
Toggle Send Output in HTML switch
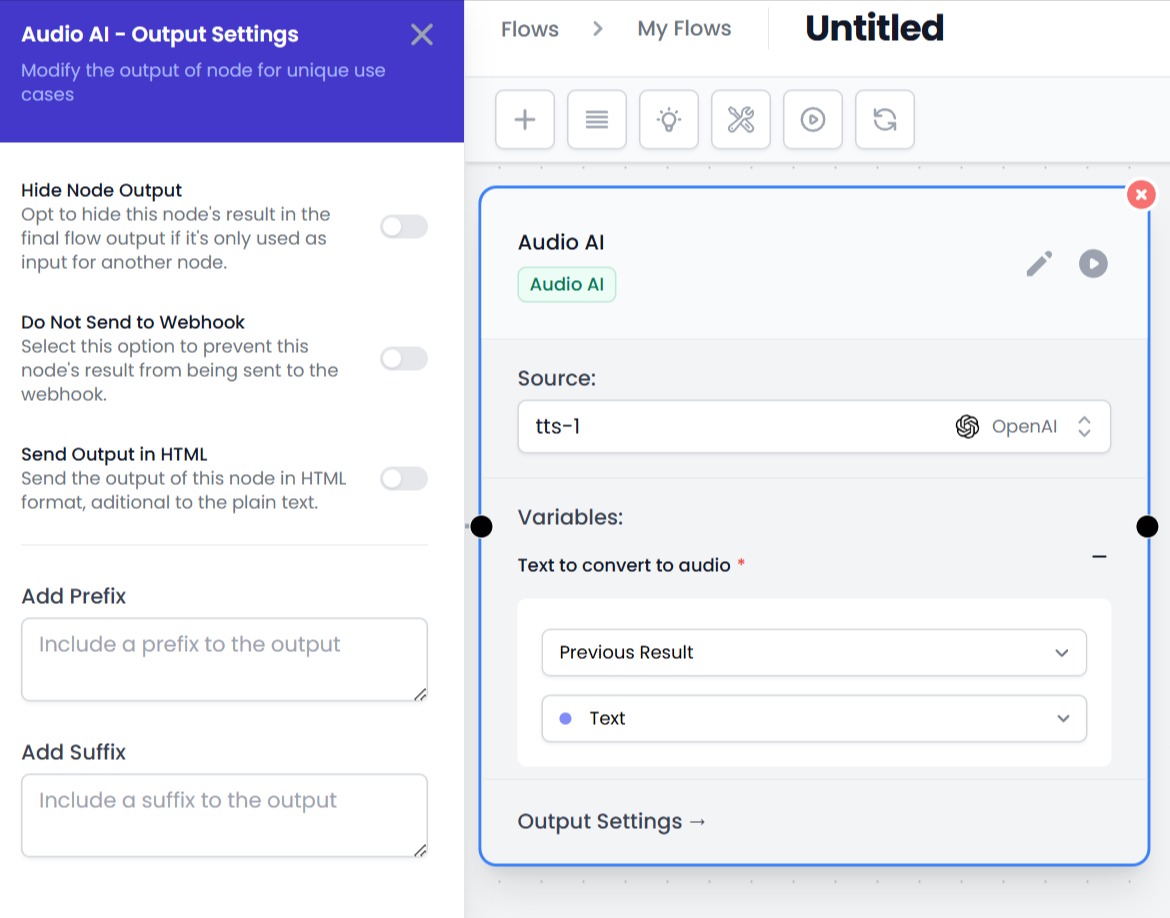(404, 479)
